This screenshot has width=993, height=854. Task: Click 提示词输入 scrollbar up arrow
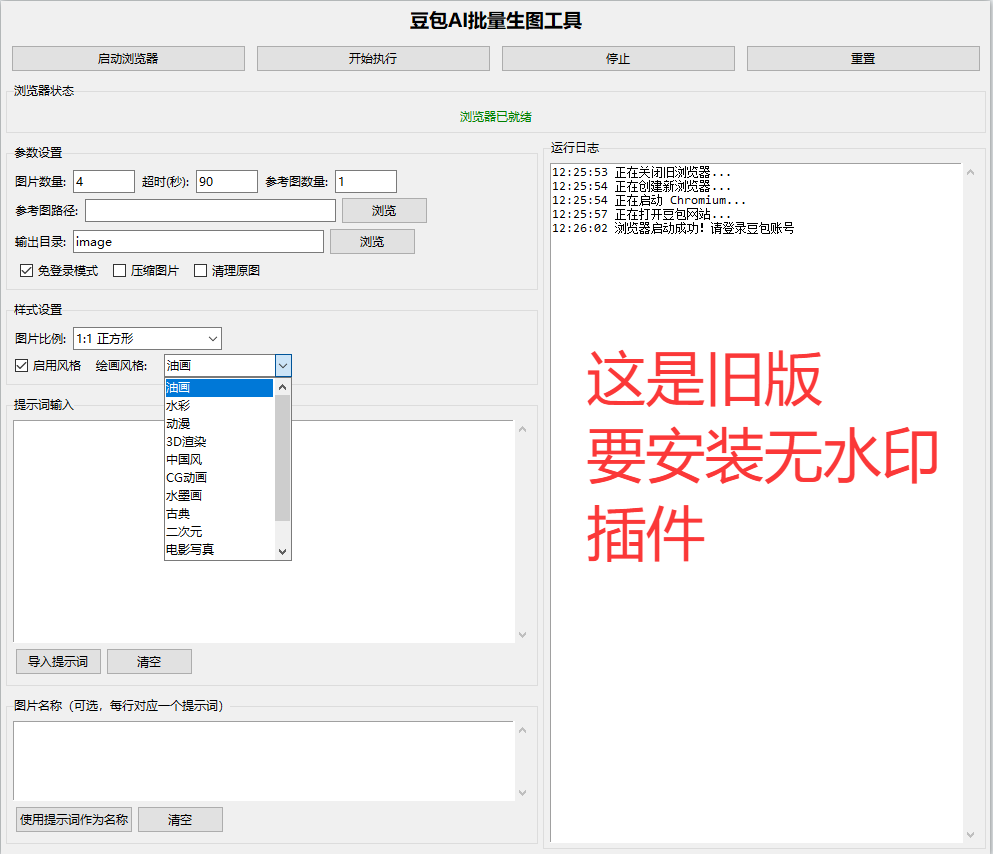(522, 429)
